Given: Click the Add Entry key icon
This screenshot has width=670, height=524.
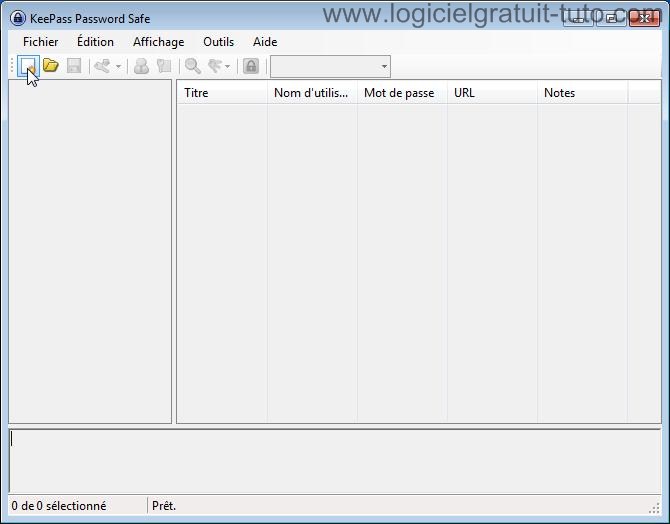Looking at the screenshot, I should [103, 66].
